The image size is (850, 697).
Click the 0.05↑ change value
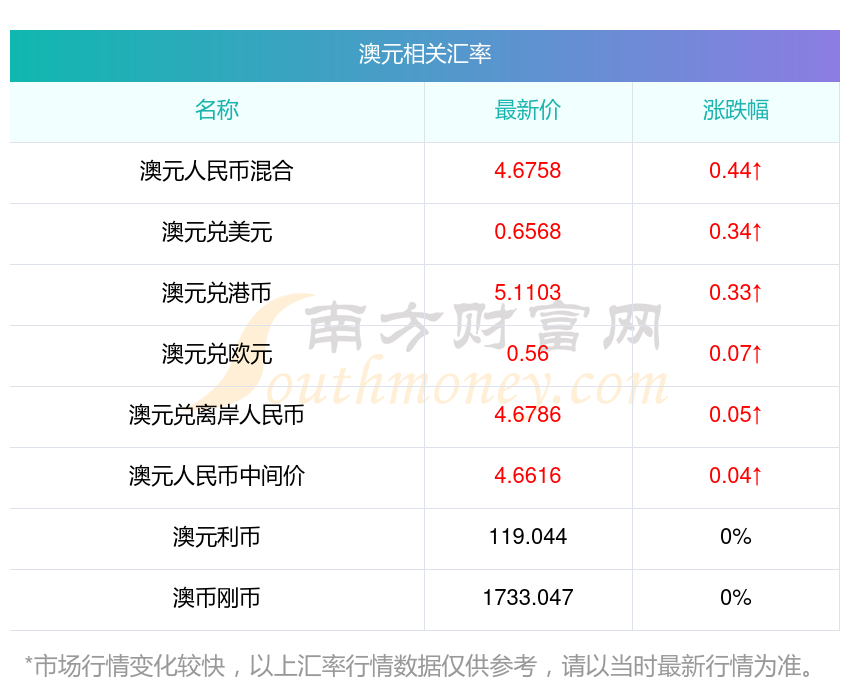click(x=736, y=415)
